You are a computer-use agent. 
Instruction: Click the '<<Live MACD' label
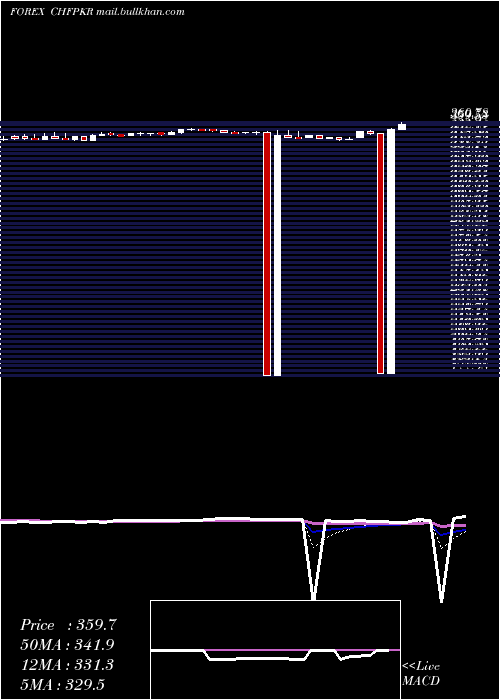(421, 673)
